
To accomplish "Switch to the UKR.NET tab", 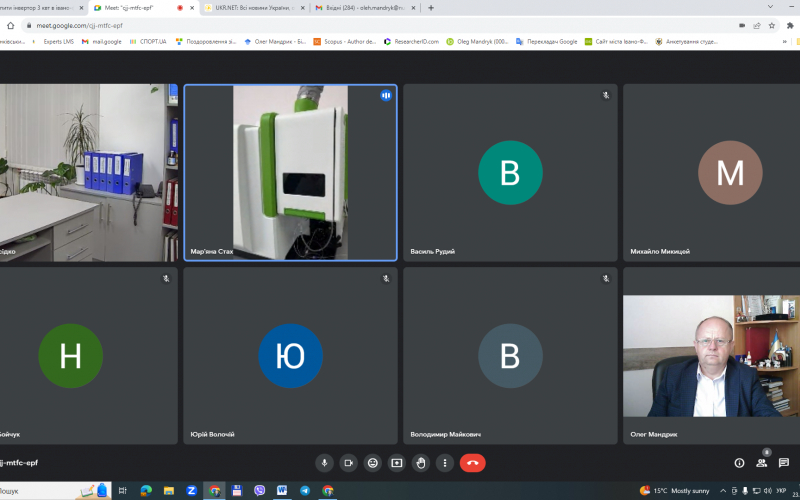I will click(254, 8).
